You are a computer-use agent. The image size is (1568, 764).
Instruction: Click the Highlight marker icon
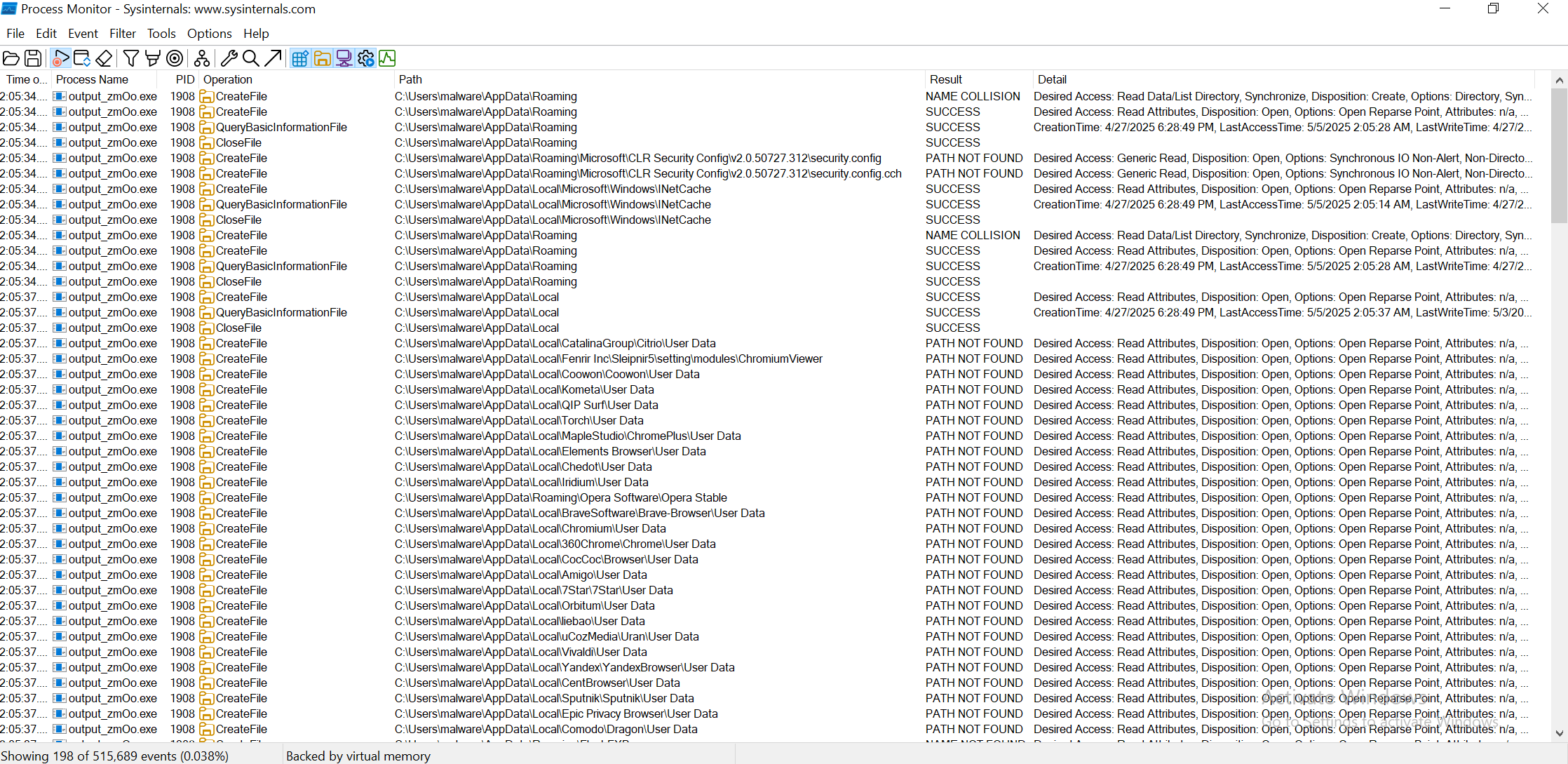coord(152,58)
